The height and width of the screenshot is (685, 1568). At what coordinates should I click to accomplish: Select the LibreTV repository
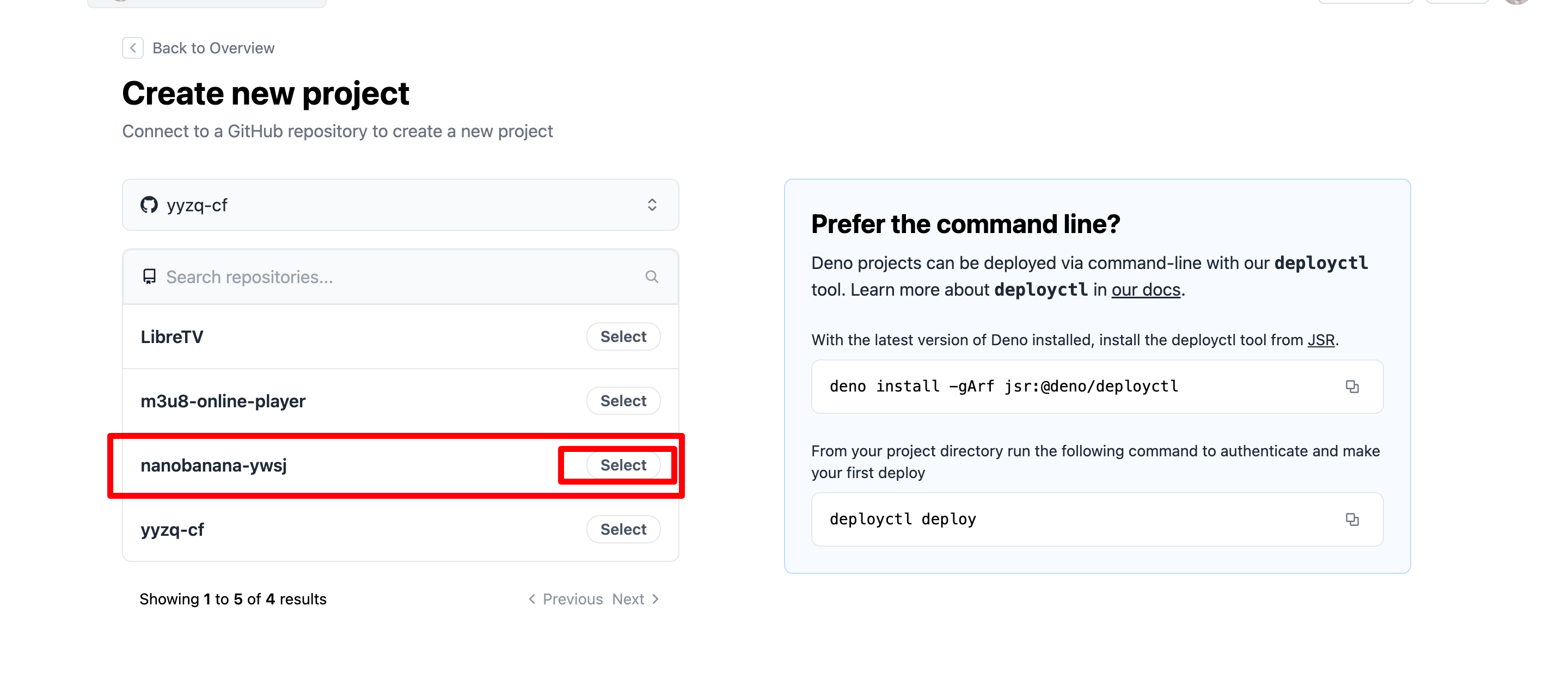623,337
